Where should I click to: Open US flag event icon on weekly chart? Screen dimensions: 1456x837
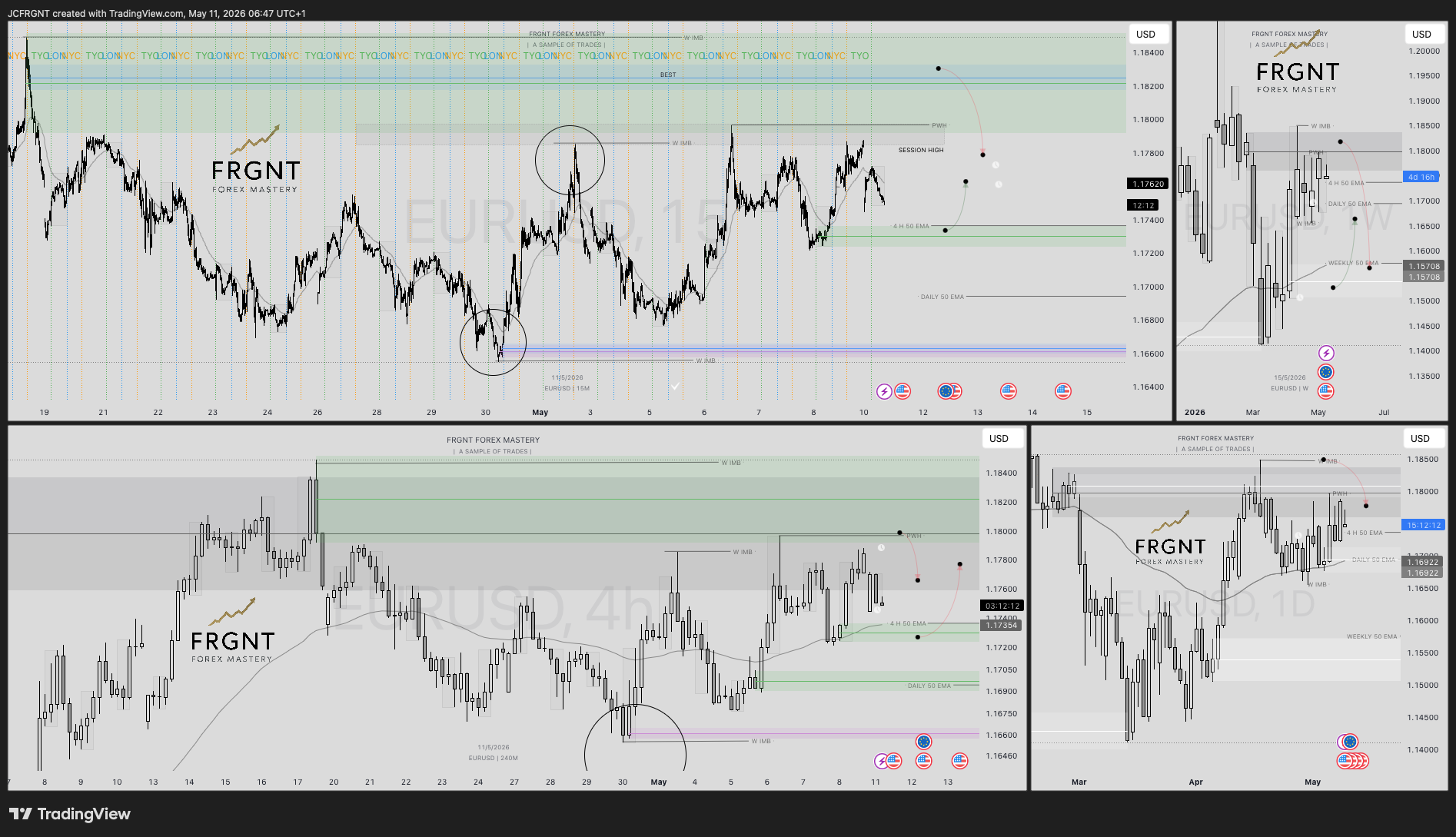click(x=1325, y=390)
